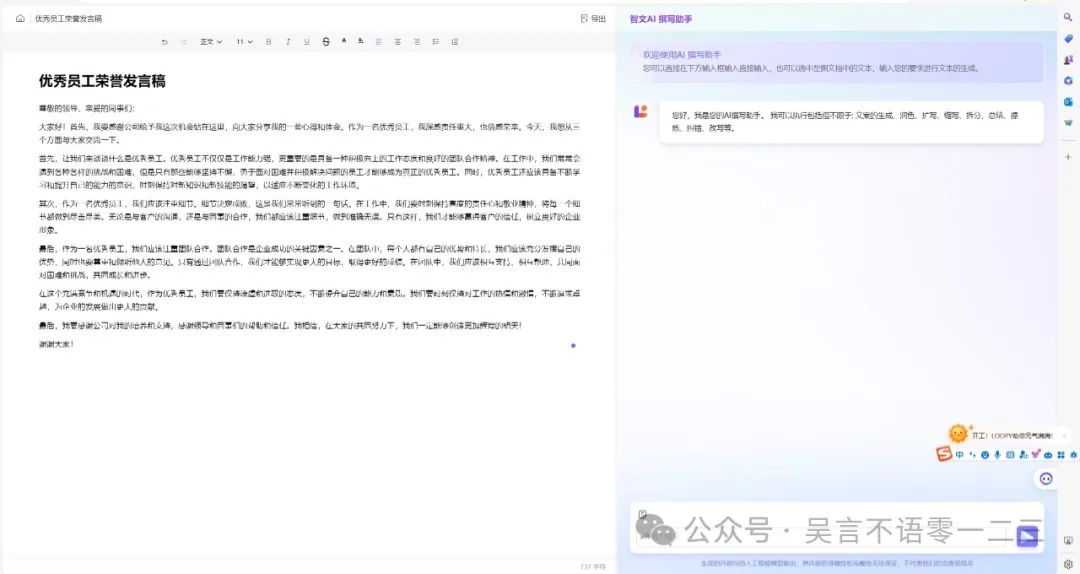1080x574 pixels.
Task: Click the punctuation mode icon on the Sogou bar
Action: (973, 455)
